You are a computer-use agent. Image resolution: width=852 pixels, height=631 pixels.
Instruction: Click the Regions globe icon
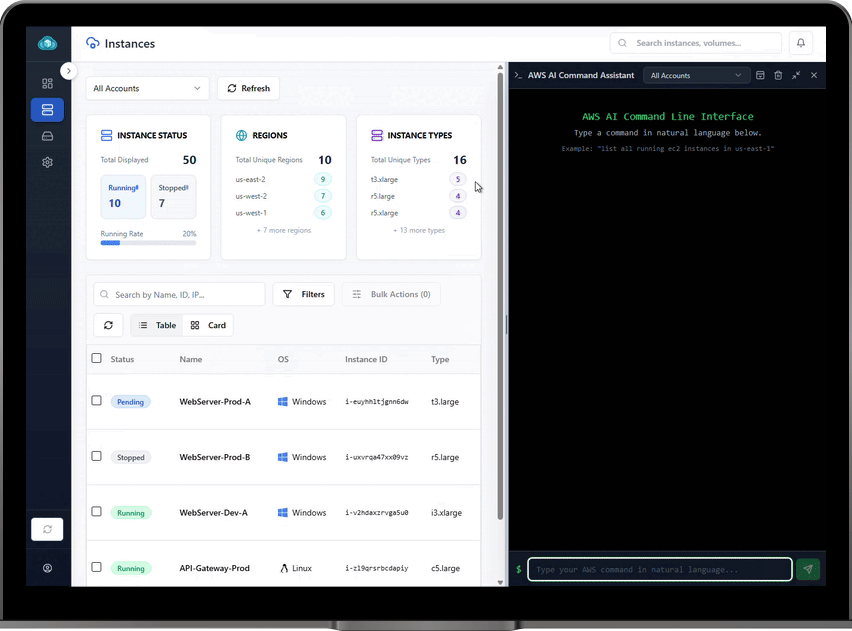[241, 135]
